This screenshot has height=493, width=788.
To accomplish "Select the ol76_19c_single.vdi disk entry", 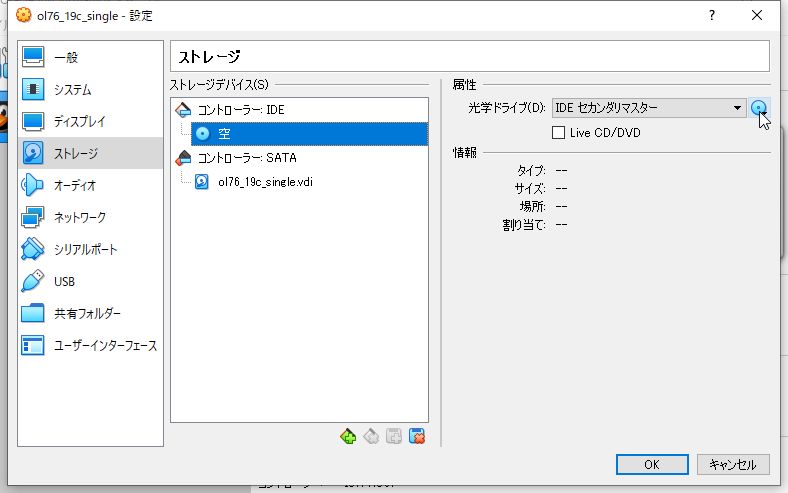I will point(265,182).
